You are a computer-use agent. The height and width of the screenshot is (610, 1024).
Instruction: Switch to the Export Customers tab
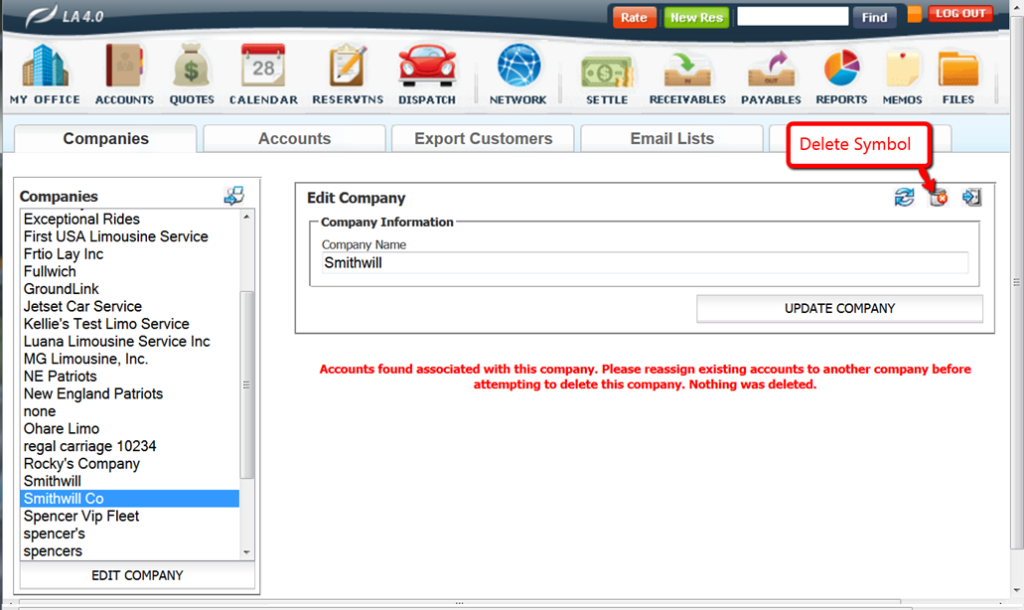coord(483,139)
